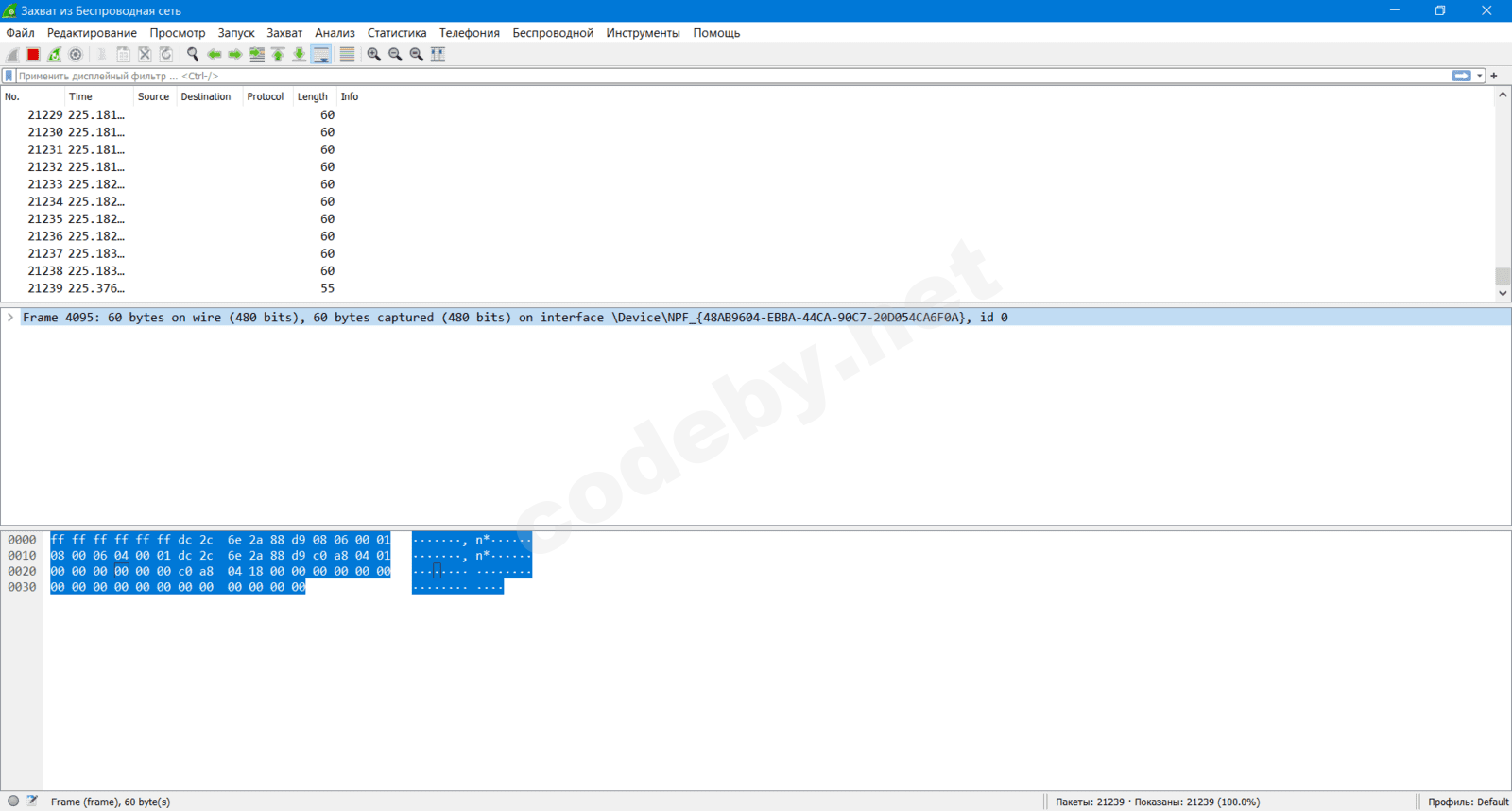The height and width of the screenshot is (811, 1512).
Task: Stop the running capture with the red square
Action: pyautogui.click(x=33, y=55)
